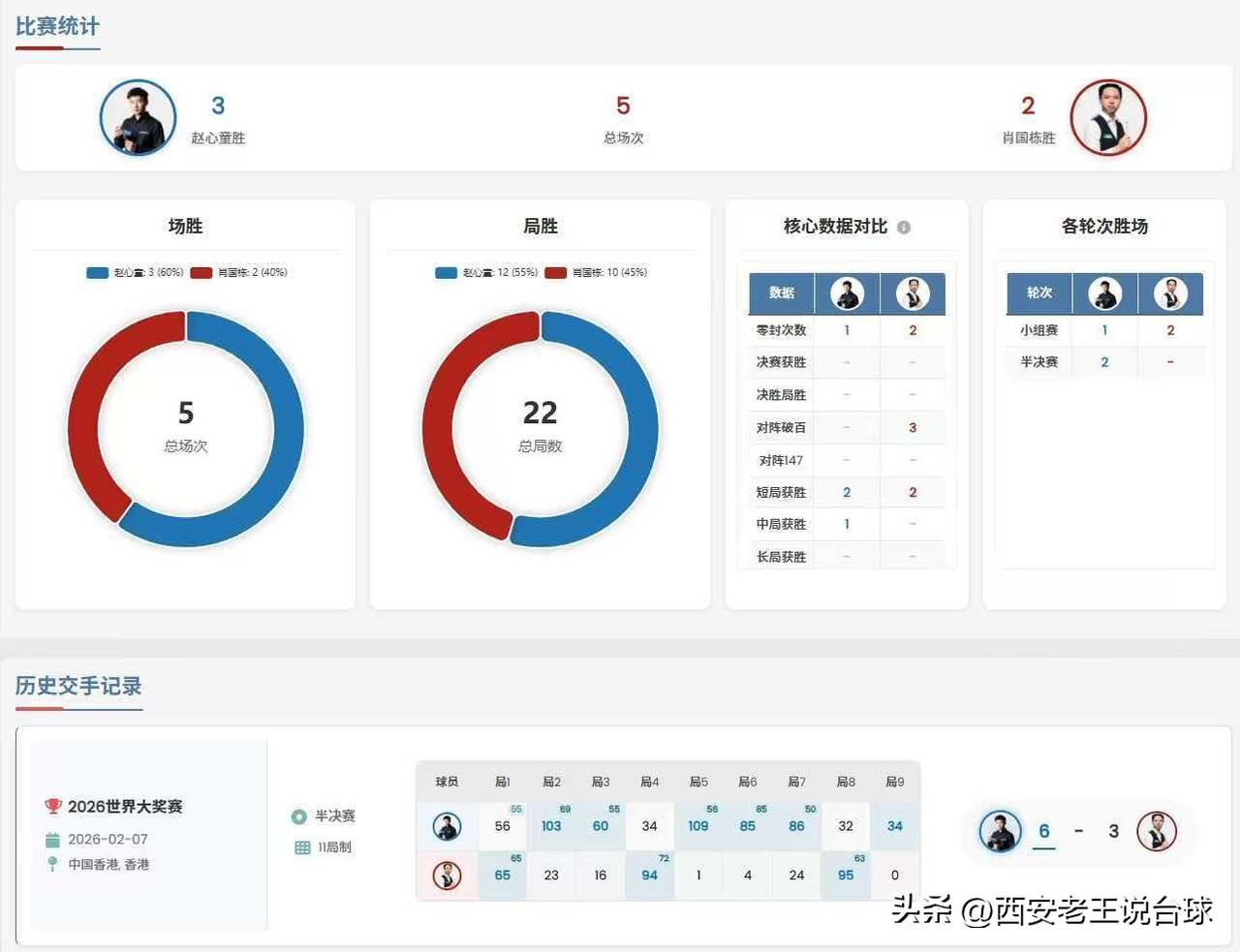The image size is (1240, 952).
Task: Click the location pin beside 中国香港, 香港
Action: click(52, 864)
